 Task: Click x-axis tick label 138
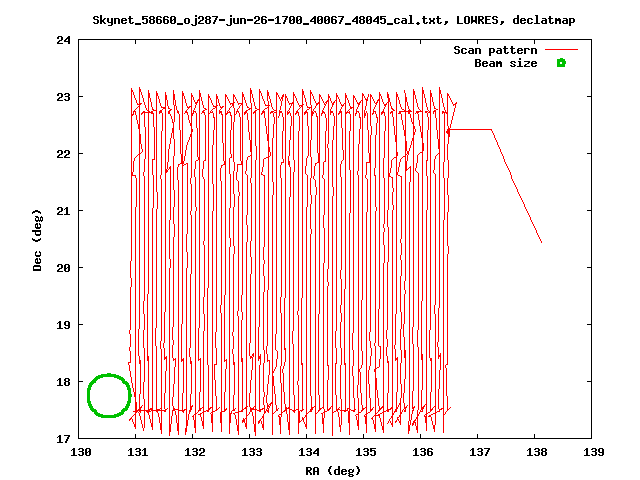[537, 452]
